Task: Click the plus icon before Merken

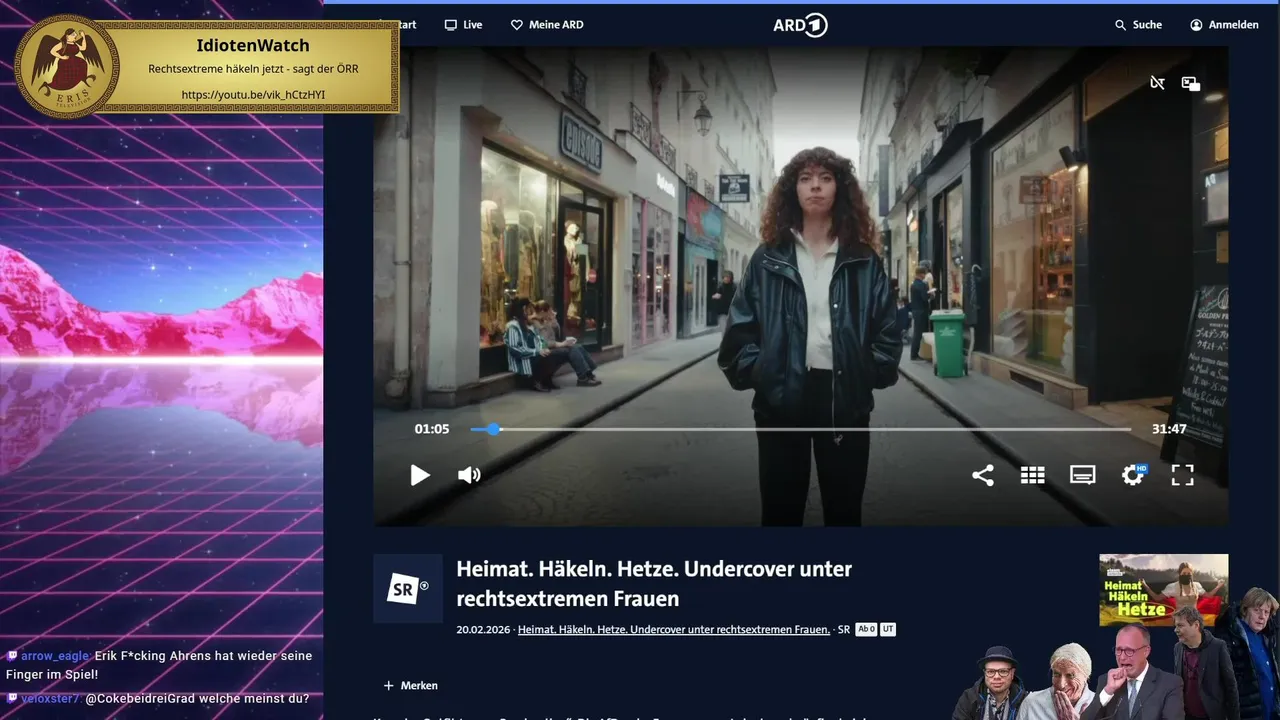Action: point(388,686)
